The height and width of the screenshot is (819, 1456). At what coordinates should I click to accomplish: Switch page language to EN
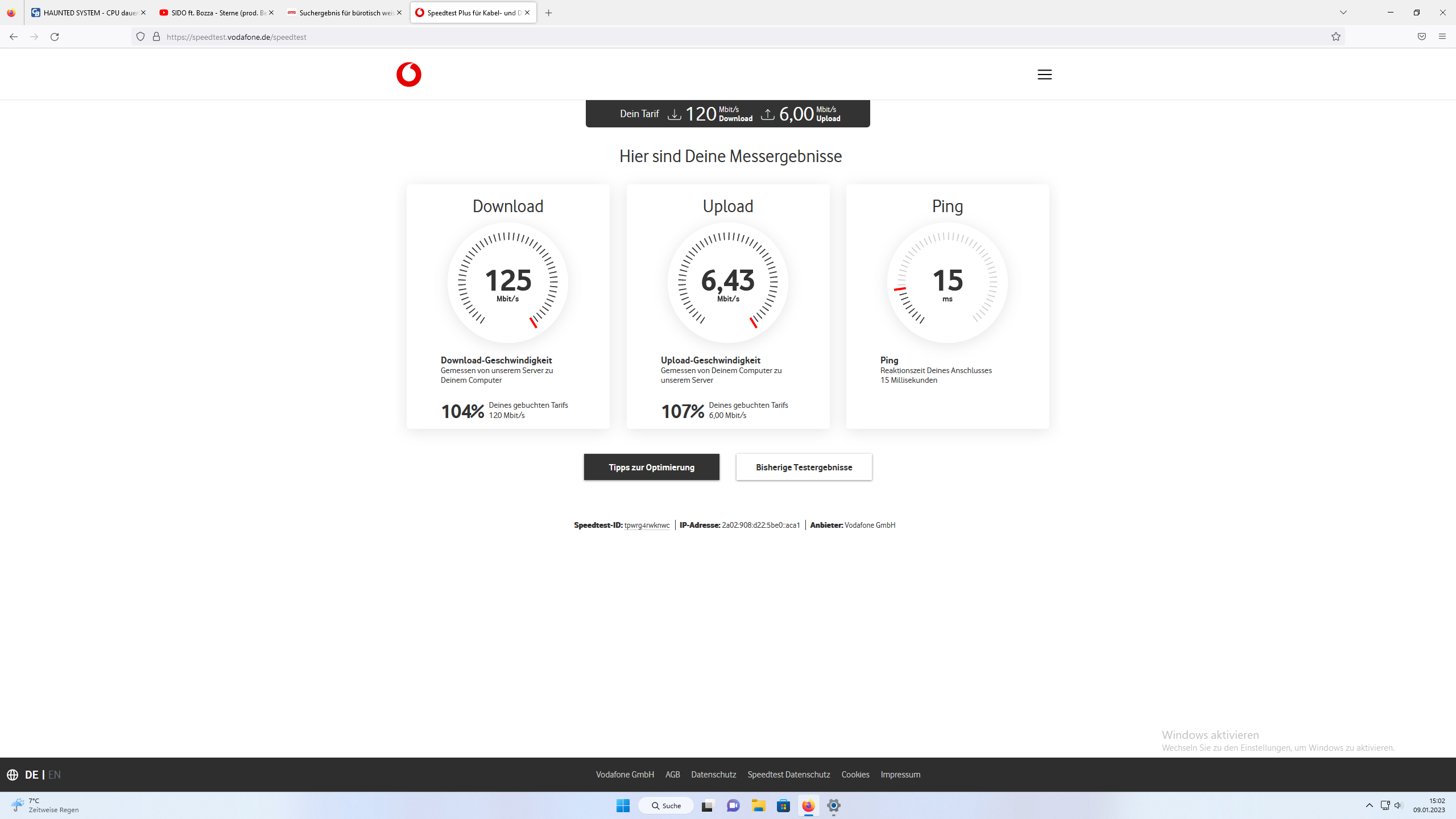click(55, 775)
